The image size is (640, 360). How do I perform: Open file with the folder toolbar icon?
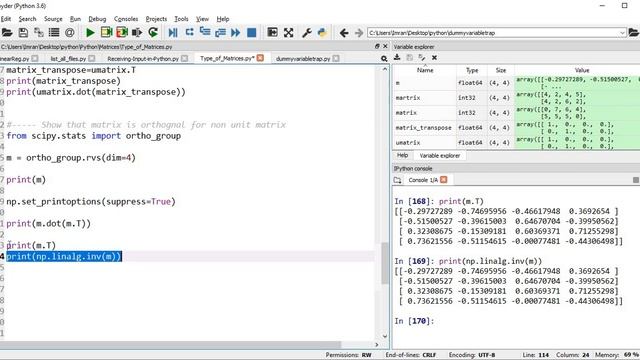coord(7,32)
